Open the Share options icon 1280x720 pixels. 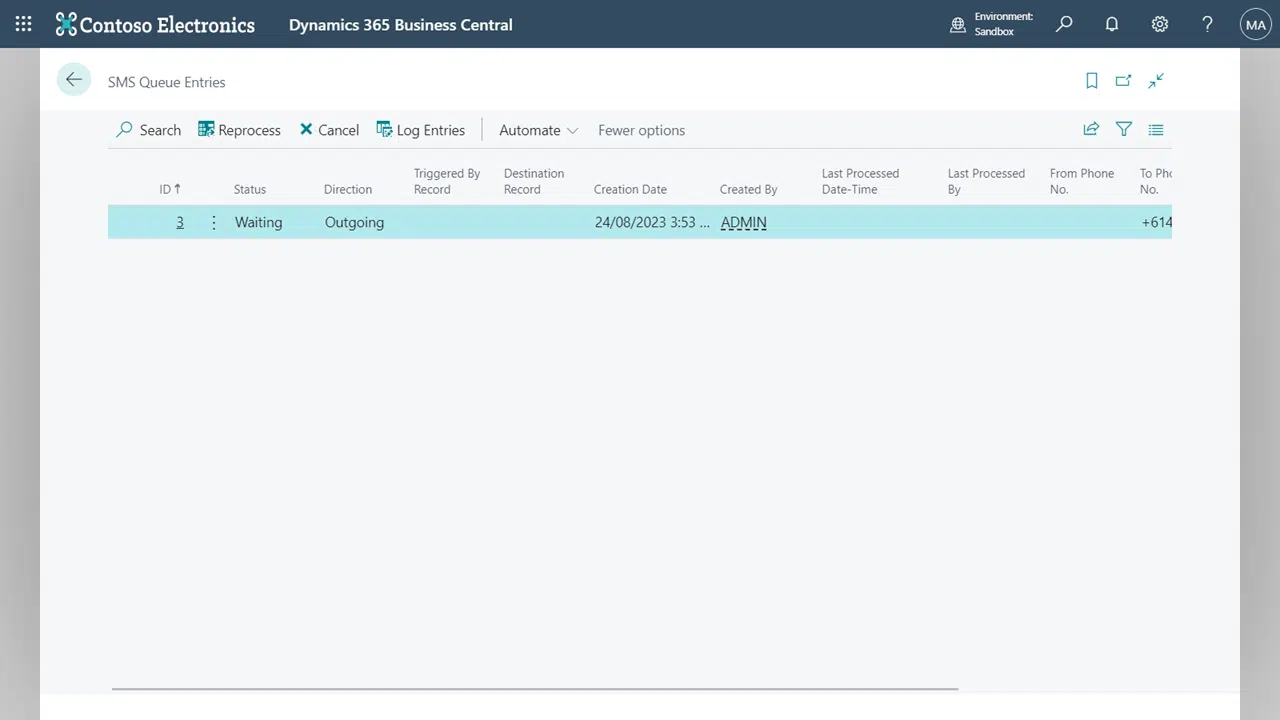1091,129
